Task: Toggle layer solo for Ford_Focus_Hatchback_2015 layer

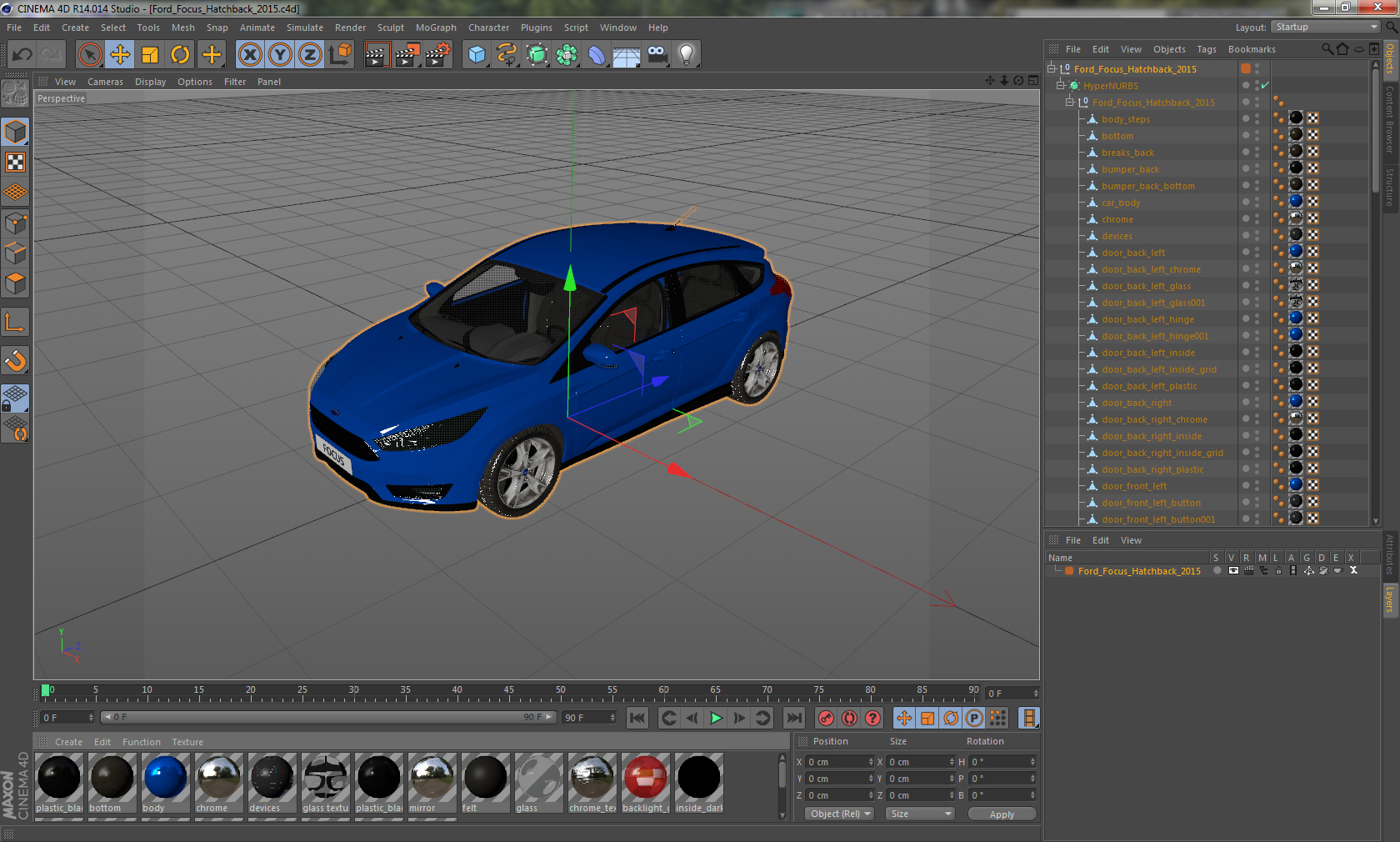Action: [1217, 571]
